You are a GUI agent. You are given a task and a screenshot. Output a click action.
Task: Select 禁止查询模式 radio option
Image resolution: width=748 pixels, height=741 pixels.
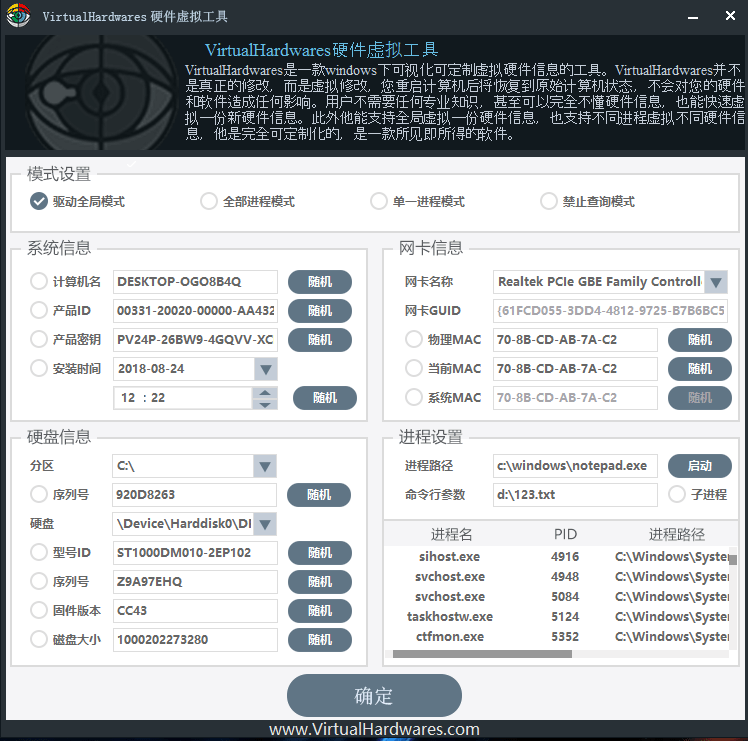coord(549,201)
